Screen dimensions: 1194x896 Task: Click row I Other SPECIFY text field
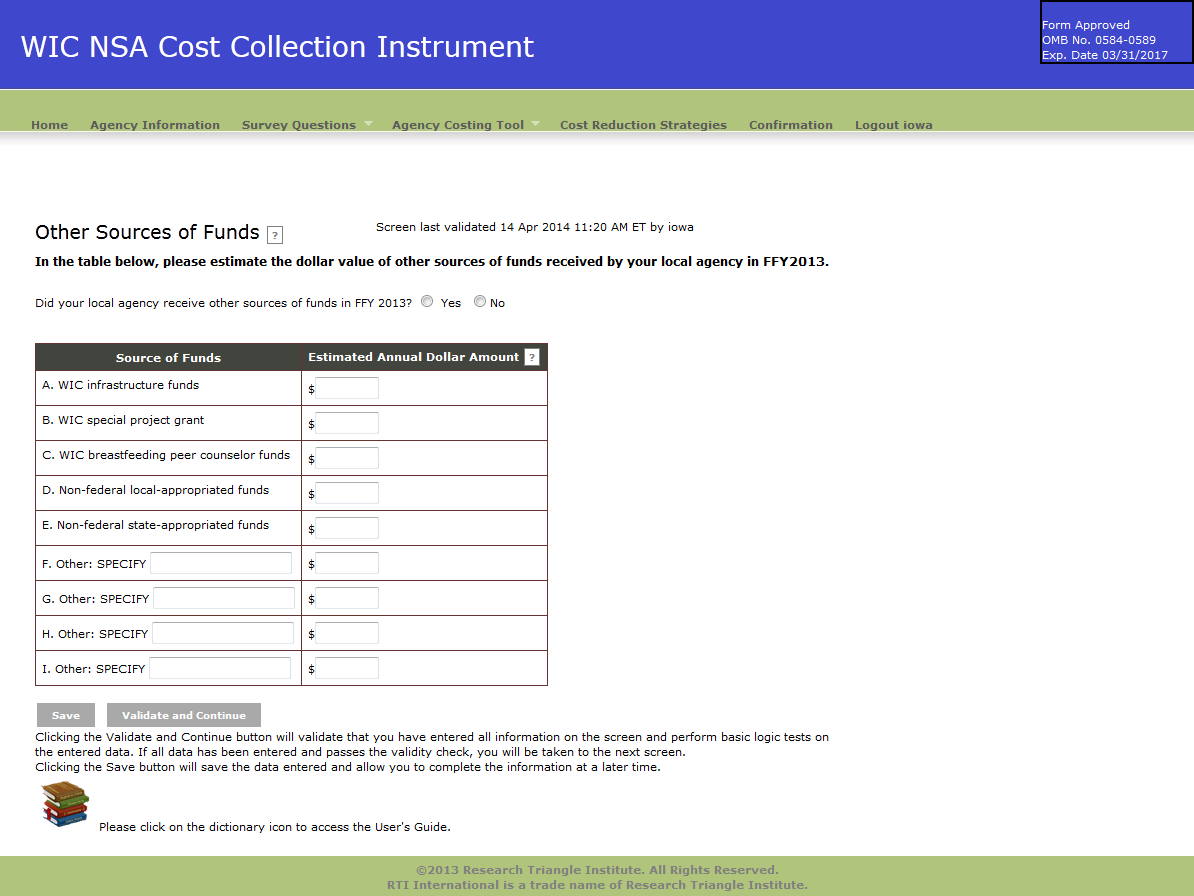220,668
